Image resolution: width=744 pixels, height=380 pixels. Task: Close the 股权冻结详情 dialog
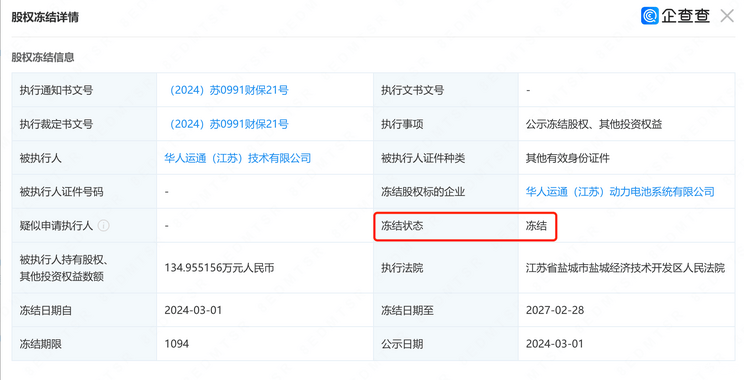click(x=727, y=16)
